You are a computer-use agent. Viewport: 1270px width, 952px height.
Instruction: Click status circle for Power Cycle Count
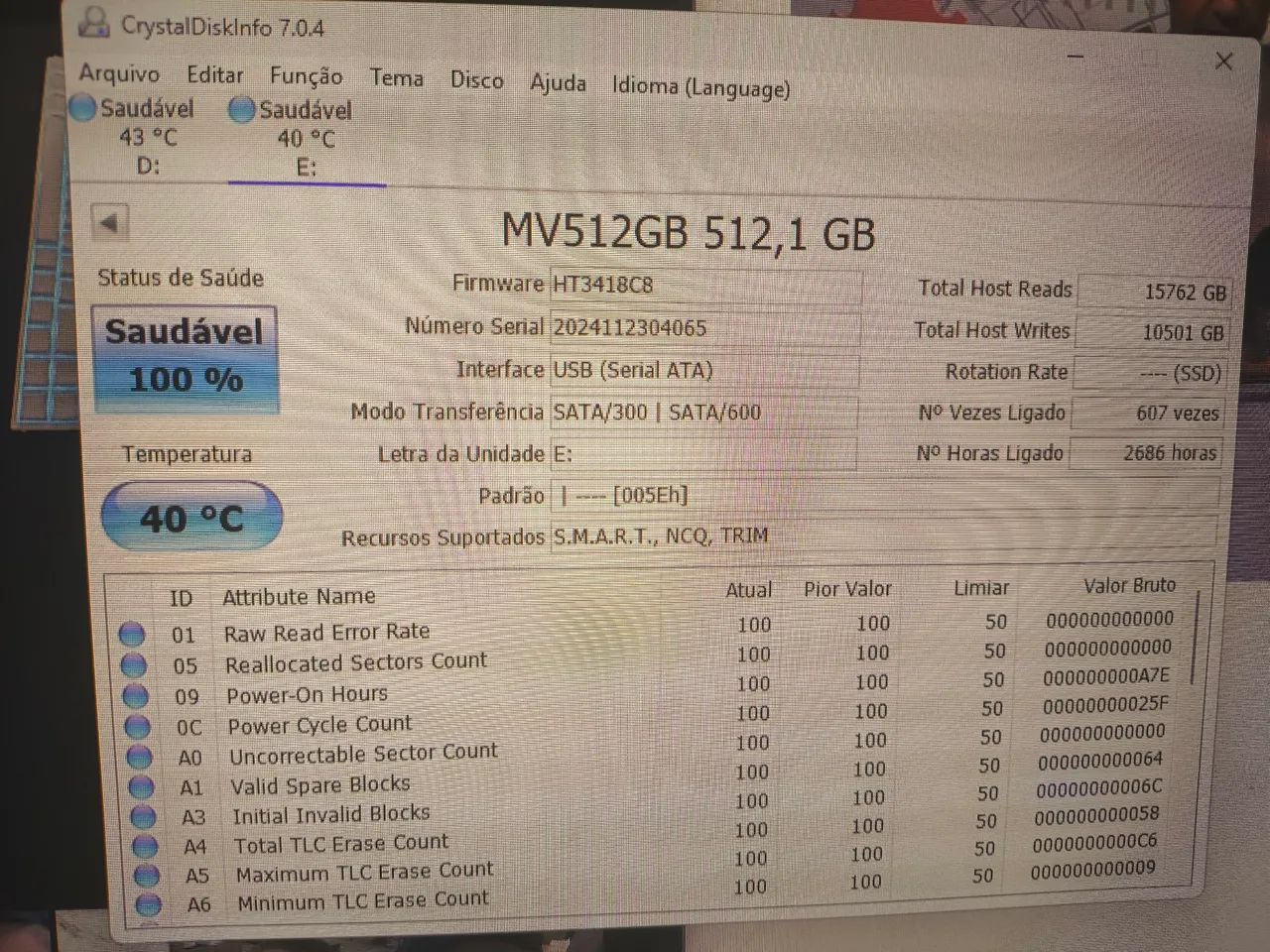coord(137,727)
